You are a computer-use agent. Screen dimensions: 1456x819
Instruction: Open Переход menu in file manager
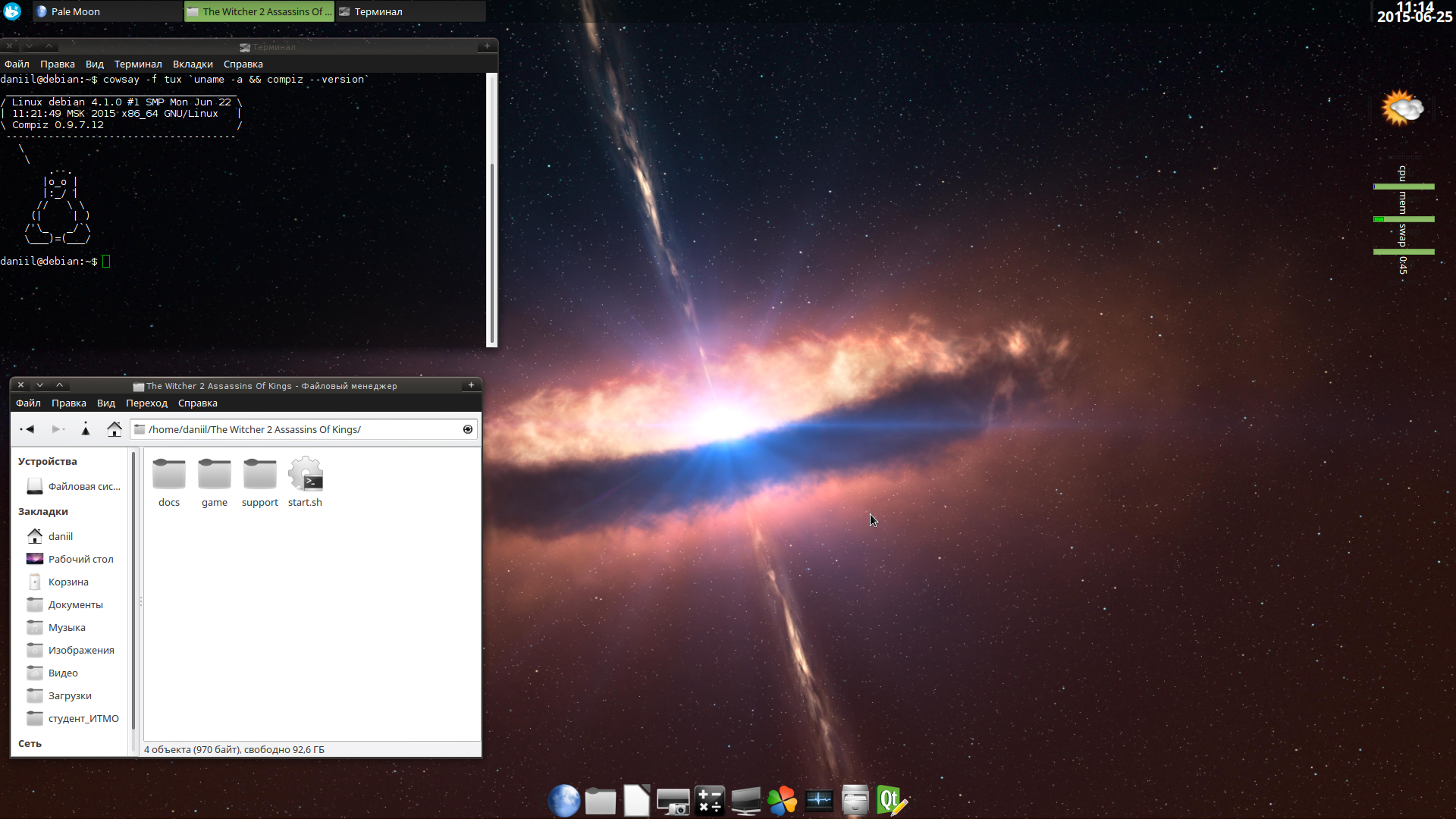[x=146, y=403]
